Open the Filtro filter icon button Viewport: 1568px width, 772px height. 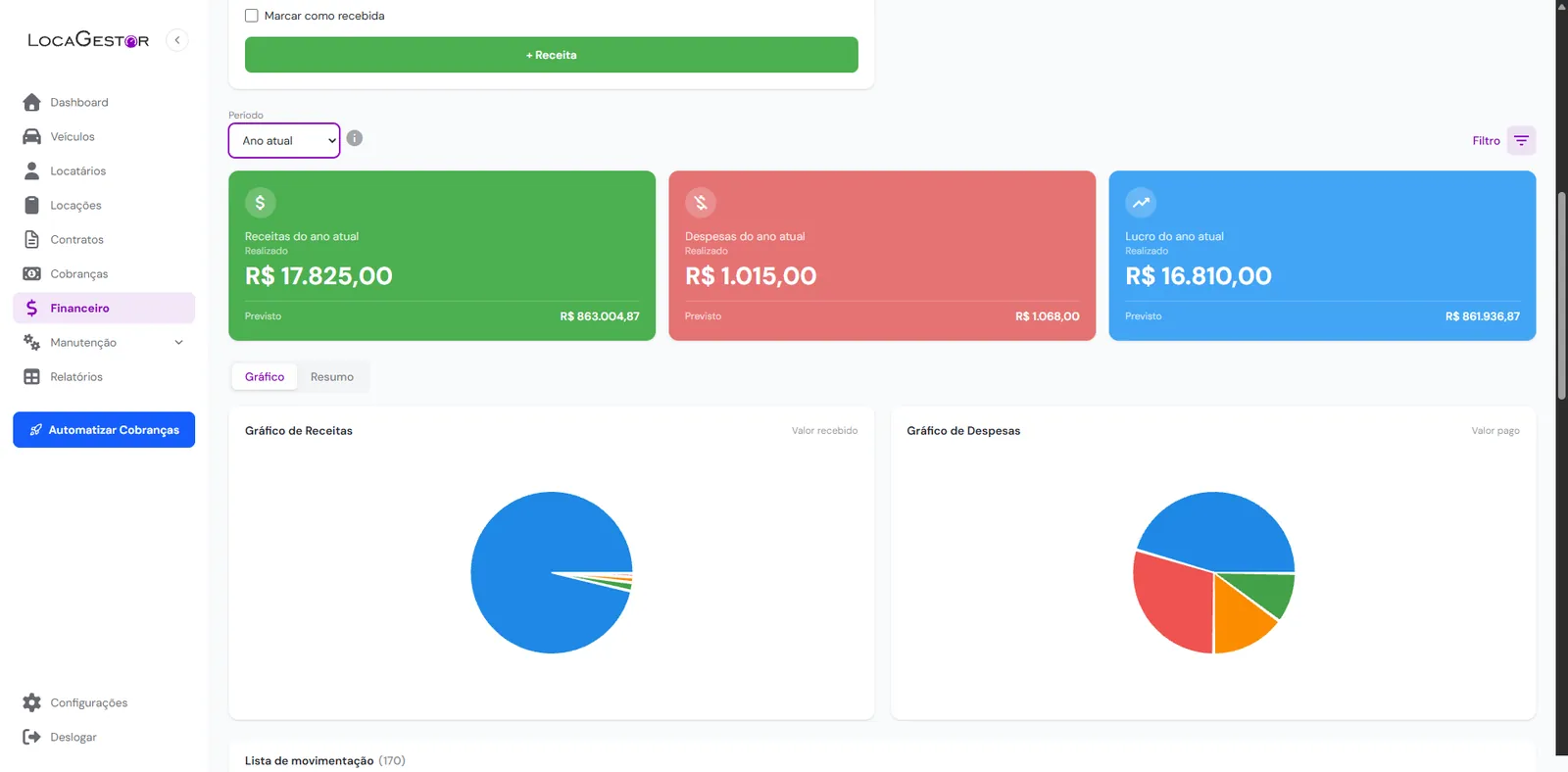1521,141
